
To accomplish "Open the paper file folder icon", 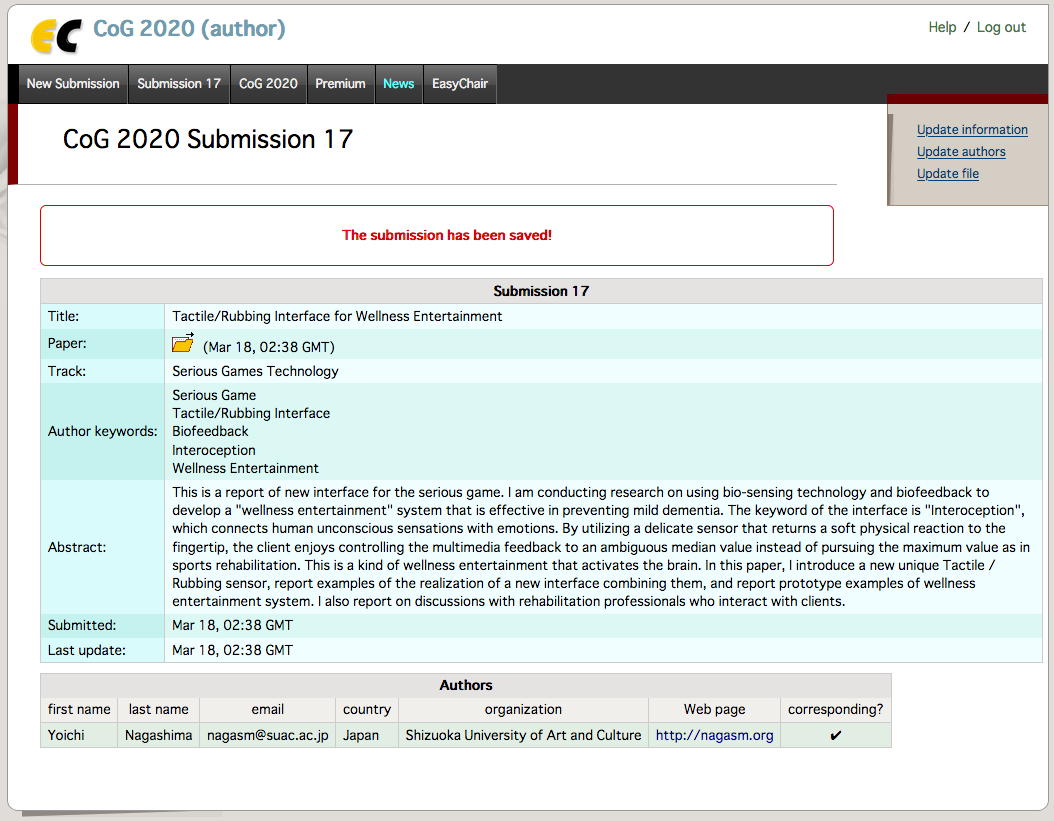I will click(183, 344).
